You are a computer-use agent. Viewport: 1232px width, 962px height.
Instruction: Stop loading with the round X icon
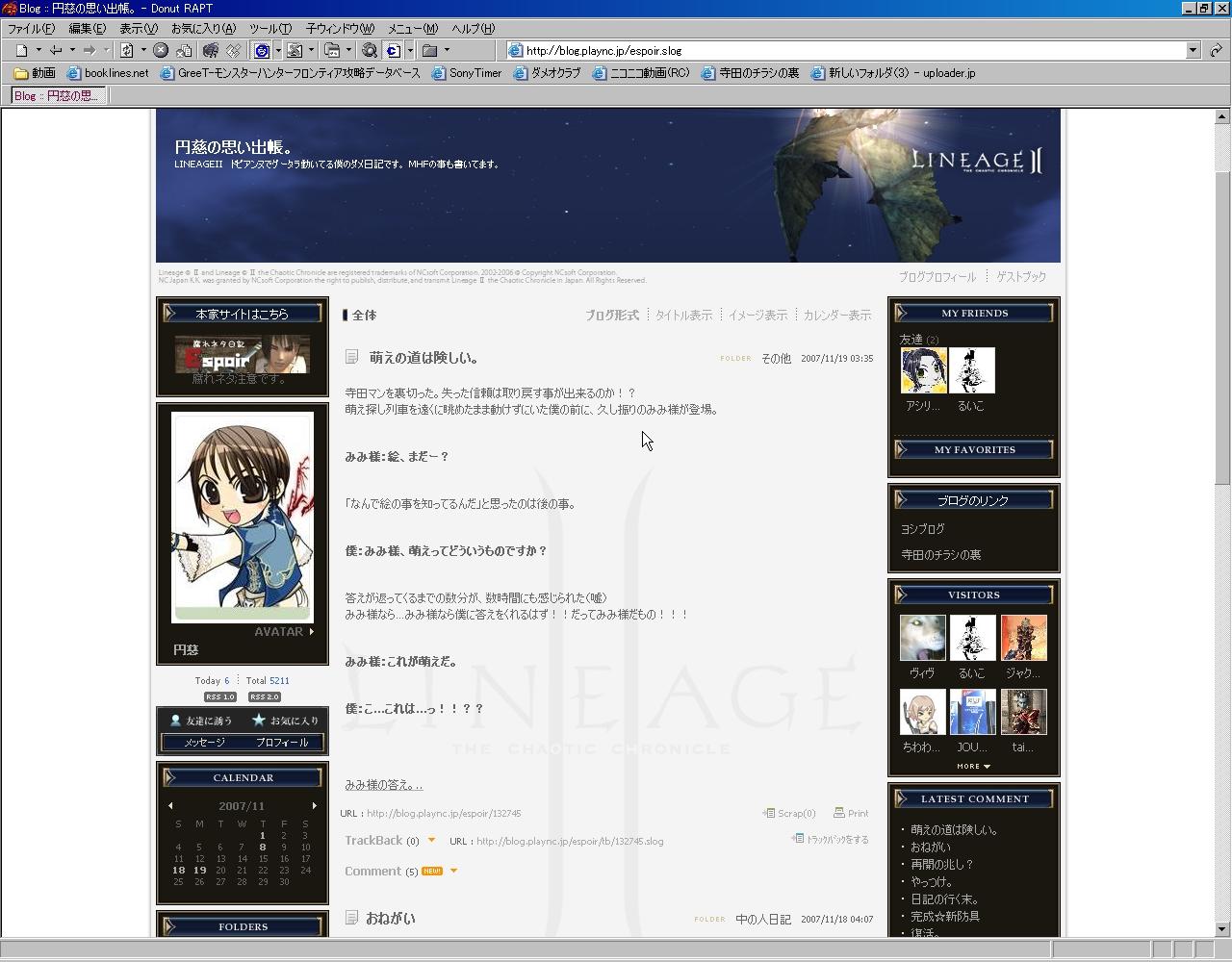[x=161, y=50]
